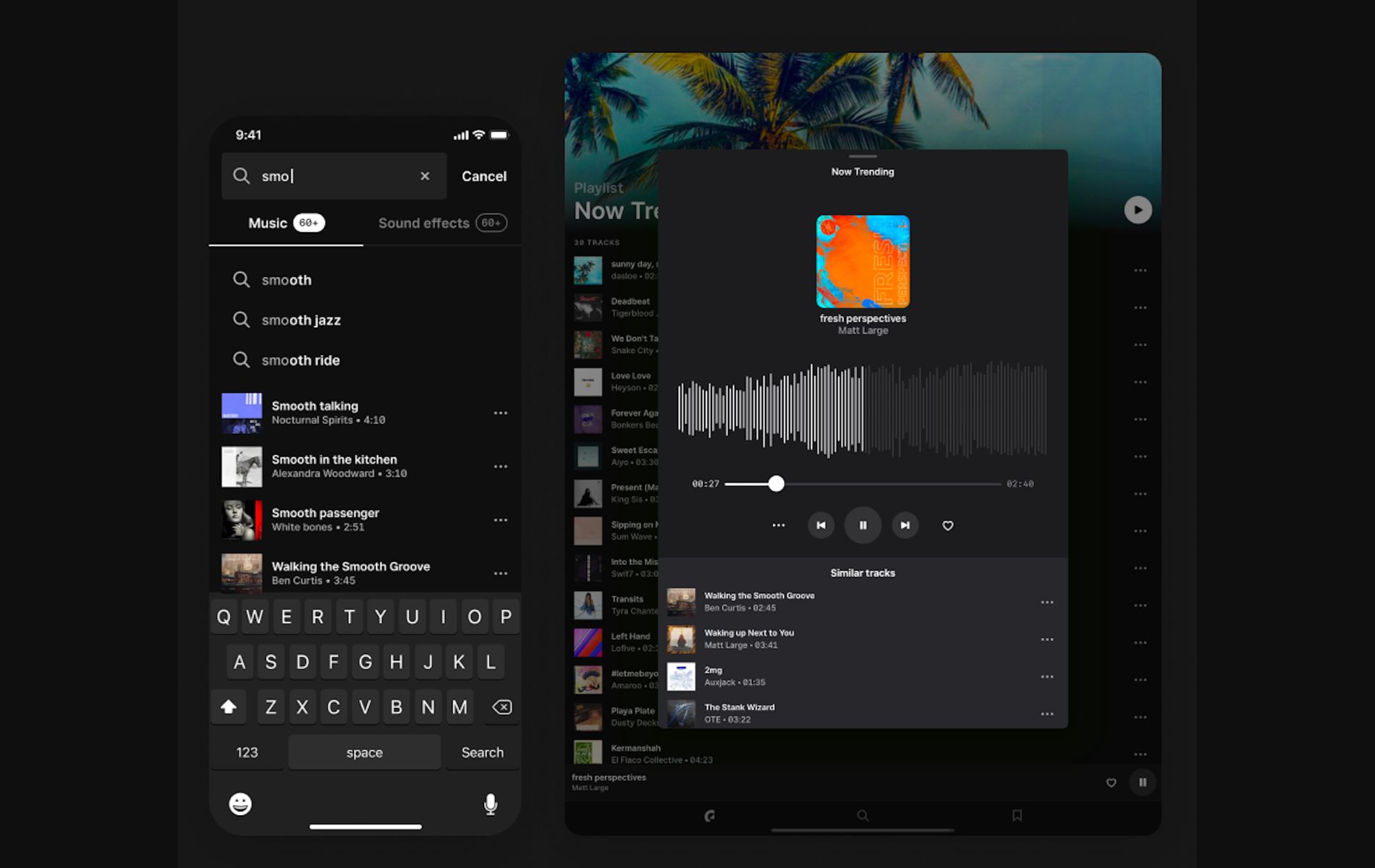Tap Cancel to dismiss the search
Screen dimensions: 1375x868
483,176
